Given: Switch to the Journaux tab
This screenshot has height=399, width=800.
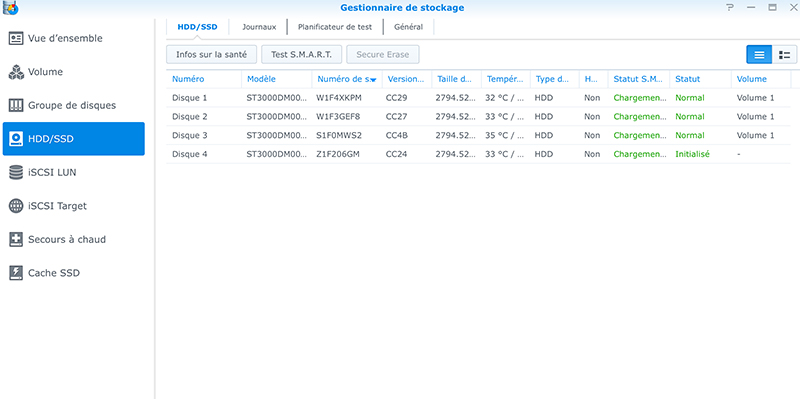Looking at the screenshot, I should (259, 27).
